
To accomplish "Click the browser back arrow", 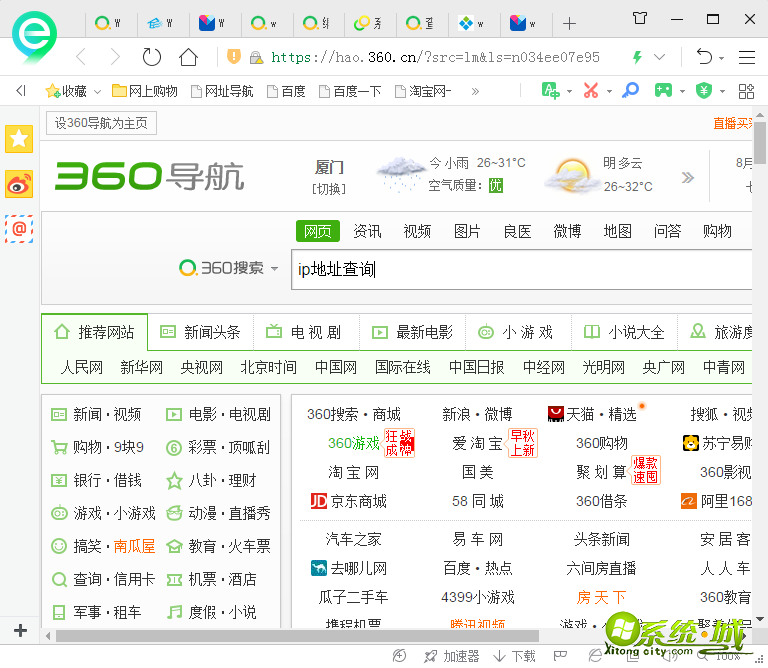I will [x=81, y=57].
